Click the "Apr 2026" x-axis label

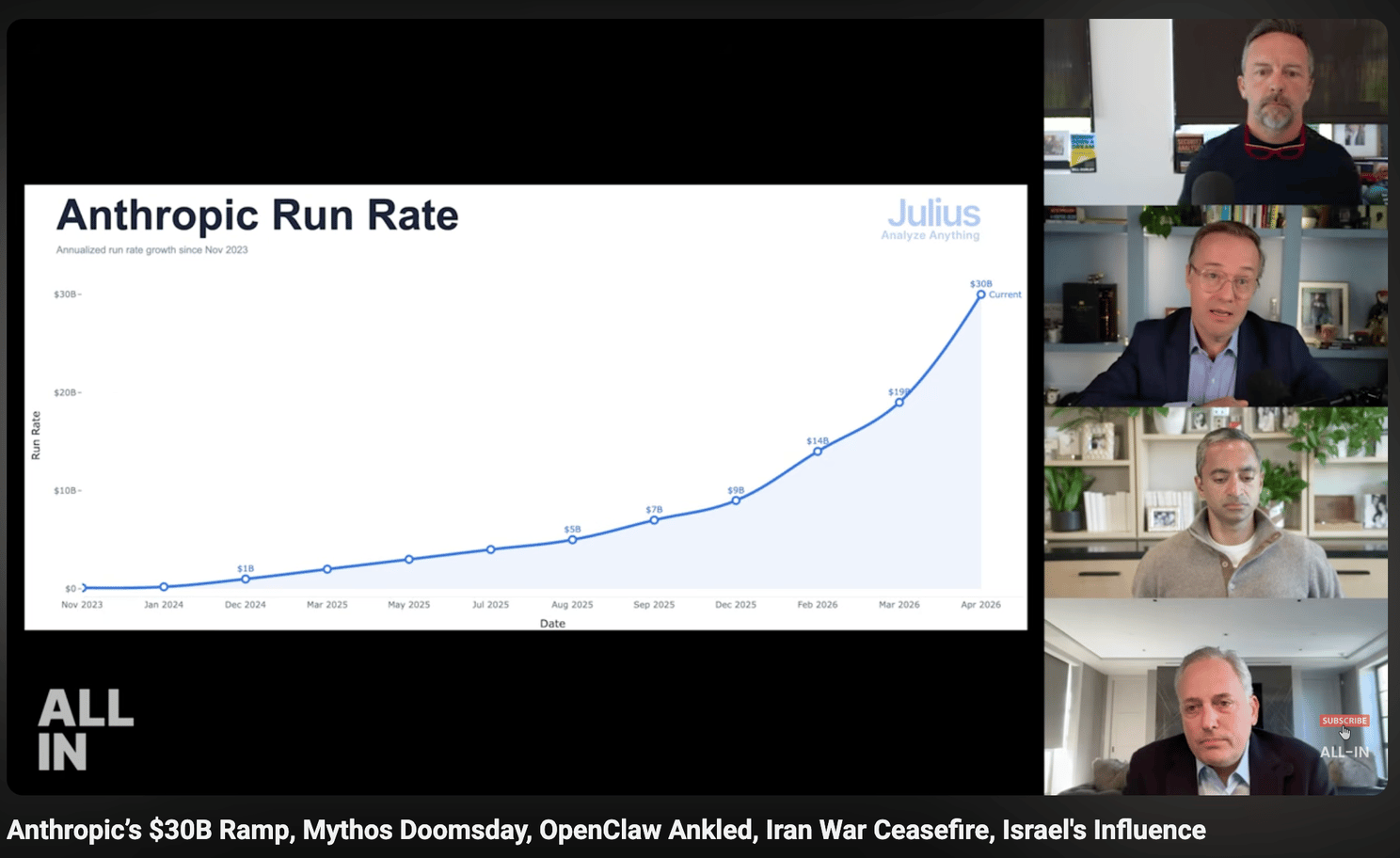980,605
